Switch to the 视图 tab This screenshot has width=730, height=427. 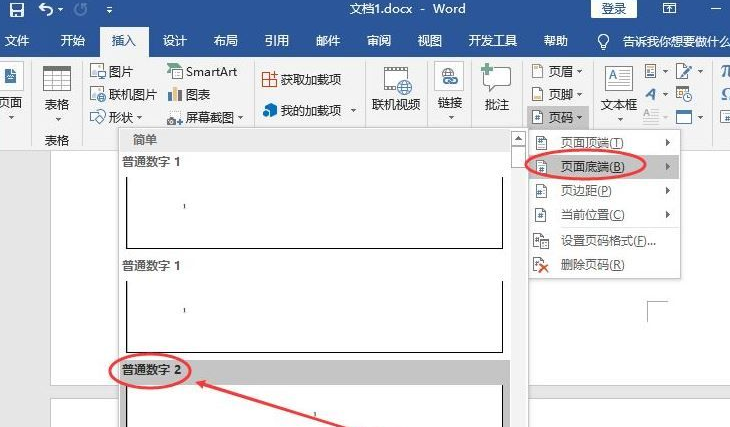[430, 41]
